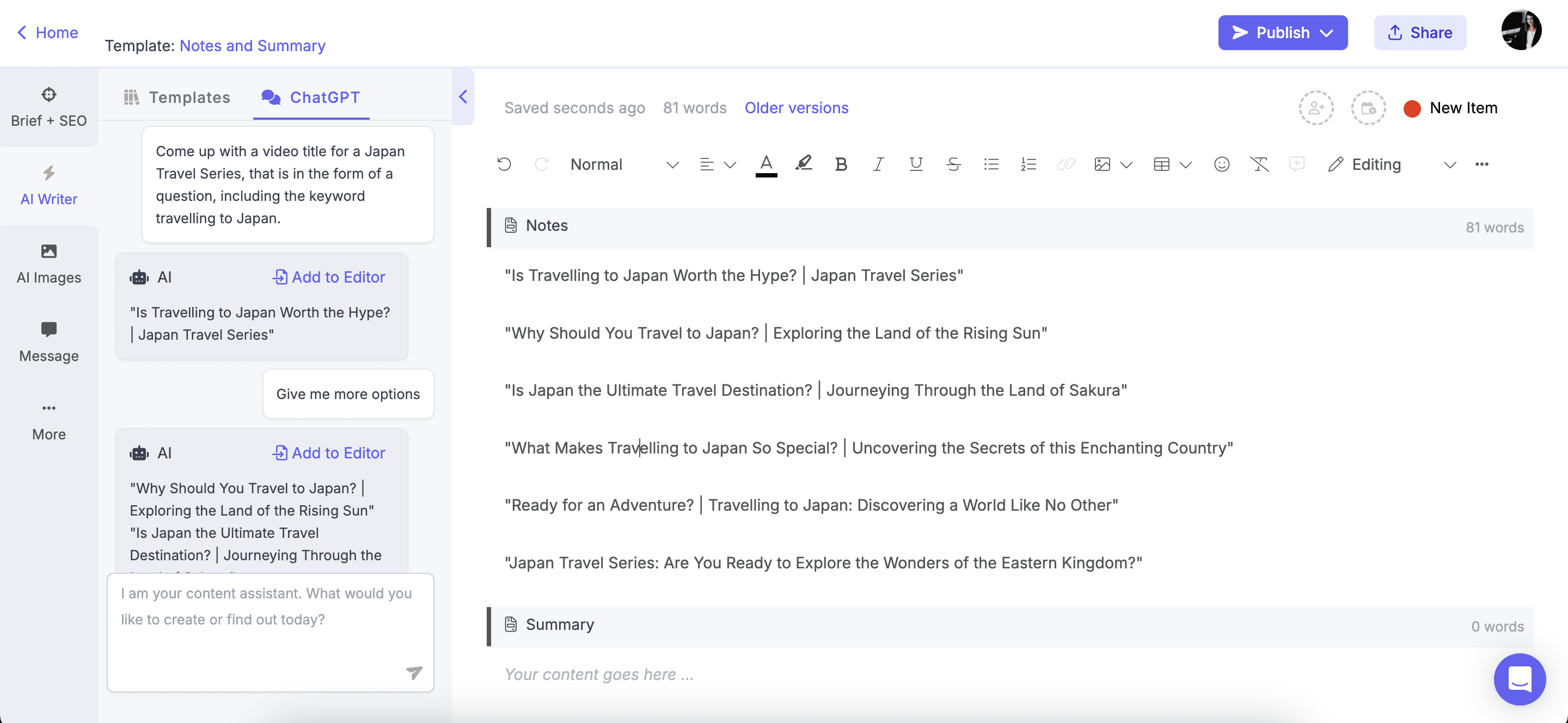The width and height of the screenshot is (1568, 723).
Task: Open the Normal paragraph style dropdown
Action: click(624, 164)
